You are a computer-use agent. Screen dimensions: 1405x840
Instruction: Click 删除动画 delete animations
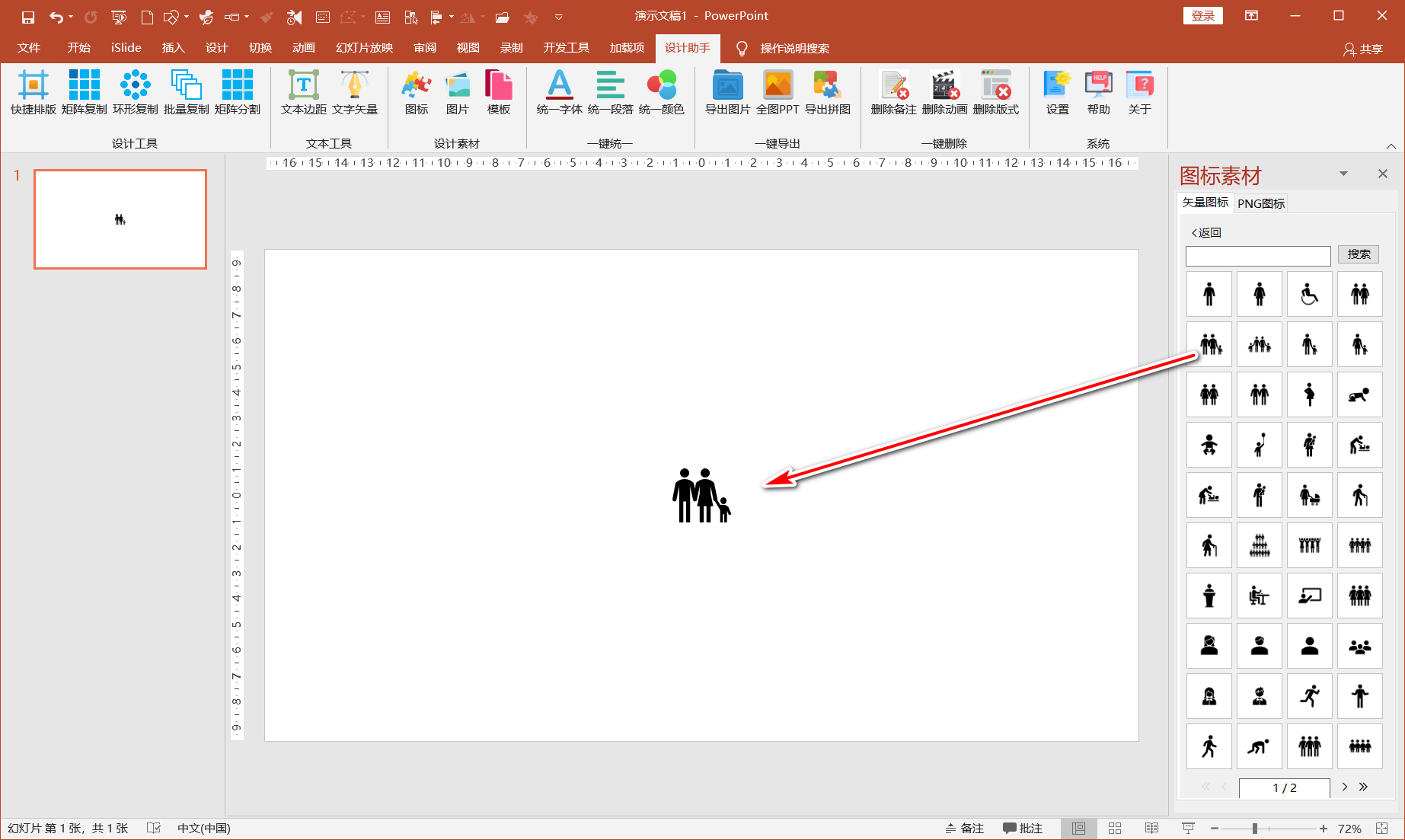(945, 92)
